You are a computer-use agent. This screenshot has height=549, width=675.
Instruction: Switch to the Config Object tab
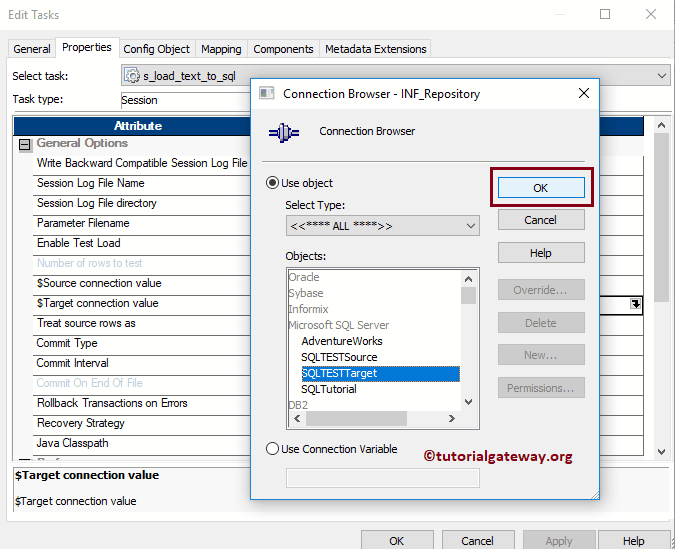157,49
